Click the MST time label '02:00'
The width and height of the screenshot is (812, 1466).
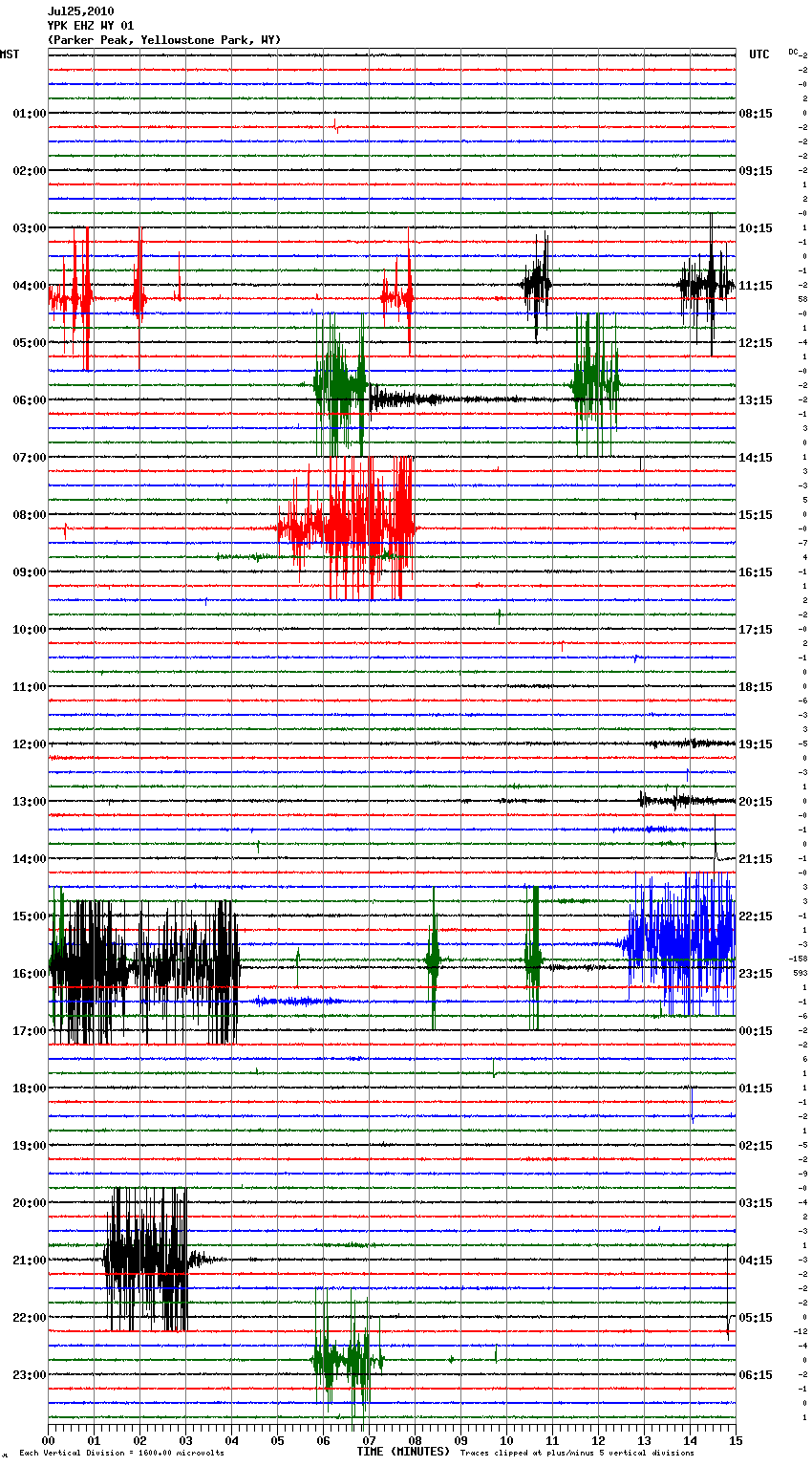(29, 171)
